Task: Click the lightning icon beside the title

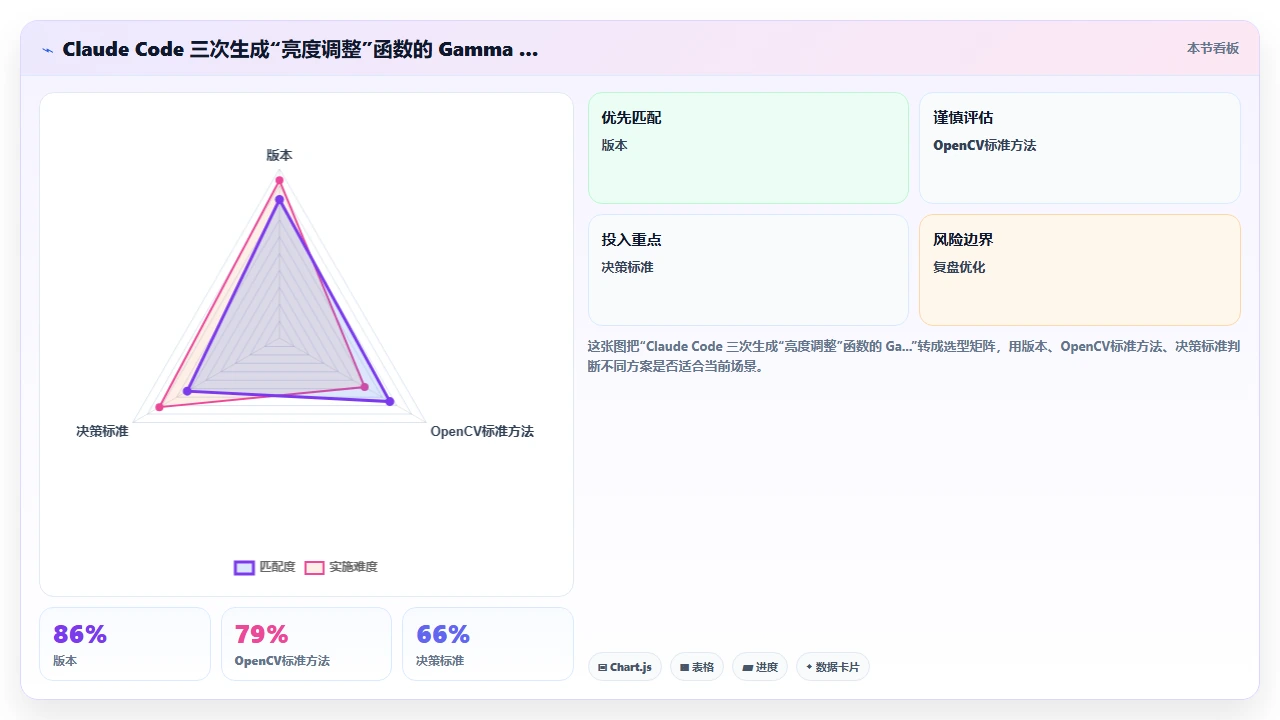Action: click(47, 49)
